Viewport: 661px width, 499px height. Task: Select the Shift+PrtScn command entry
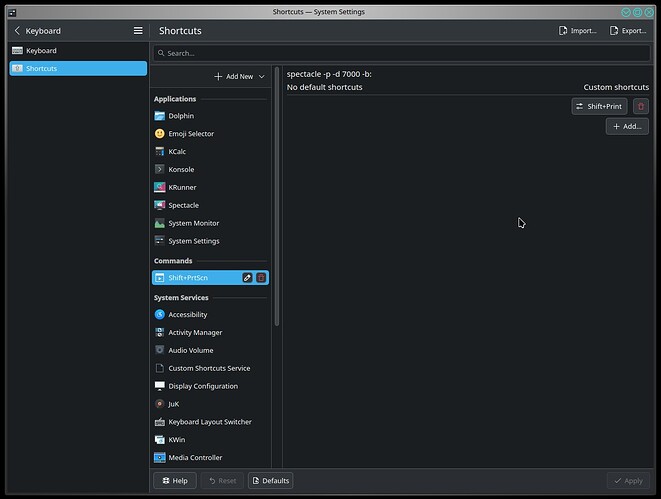coord(210,278)
